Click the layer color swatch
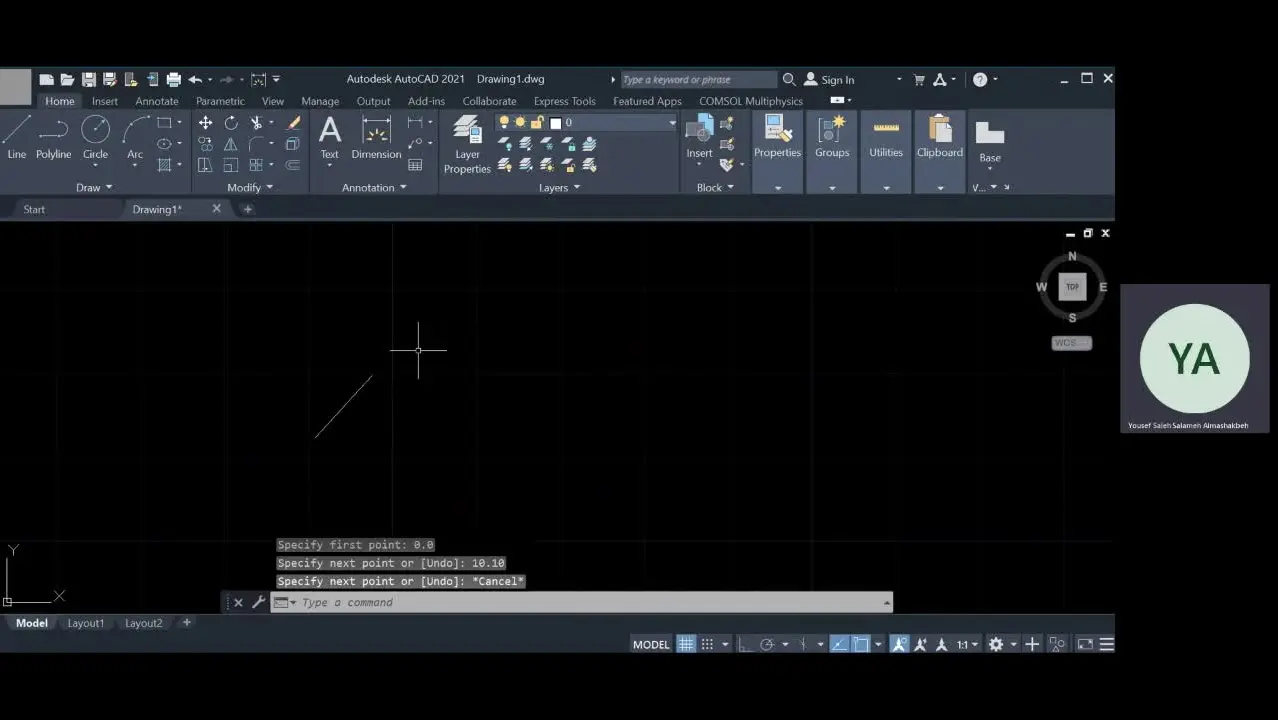 [x=556, y=123]
